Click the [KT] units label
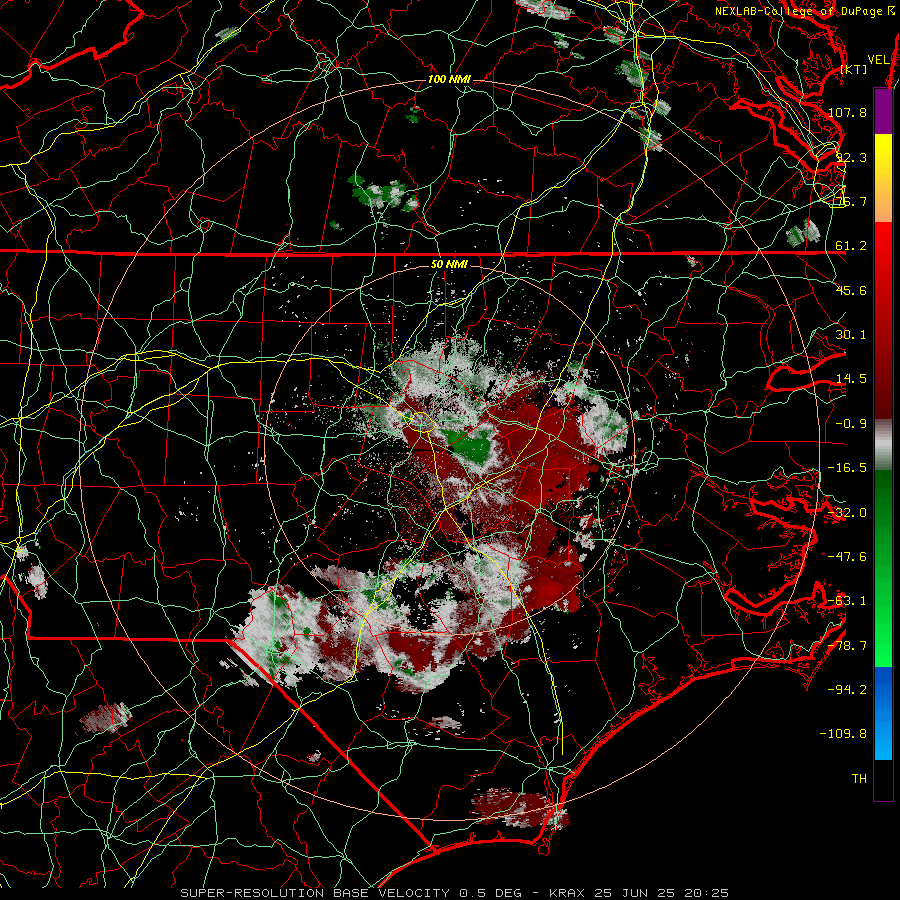This screenshot has height=900, width=900. (854, 69)
